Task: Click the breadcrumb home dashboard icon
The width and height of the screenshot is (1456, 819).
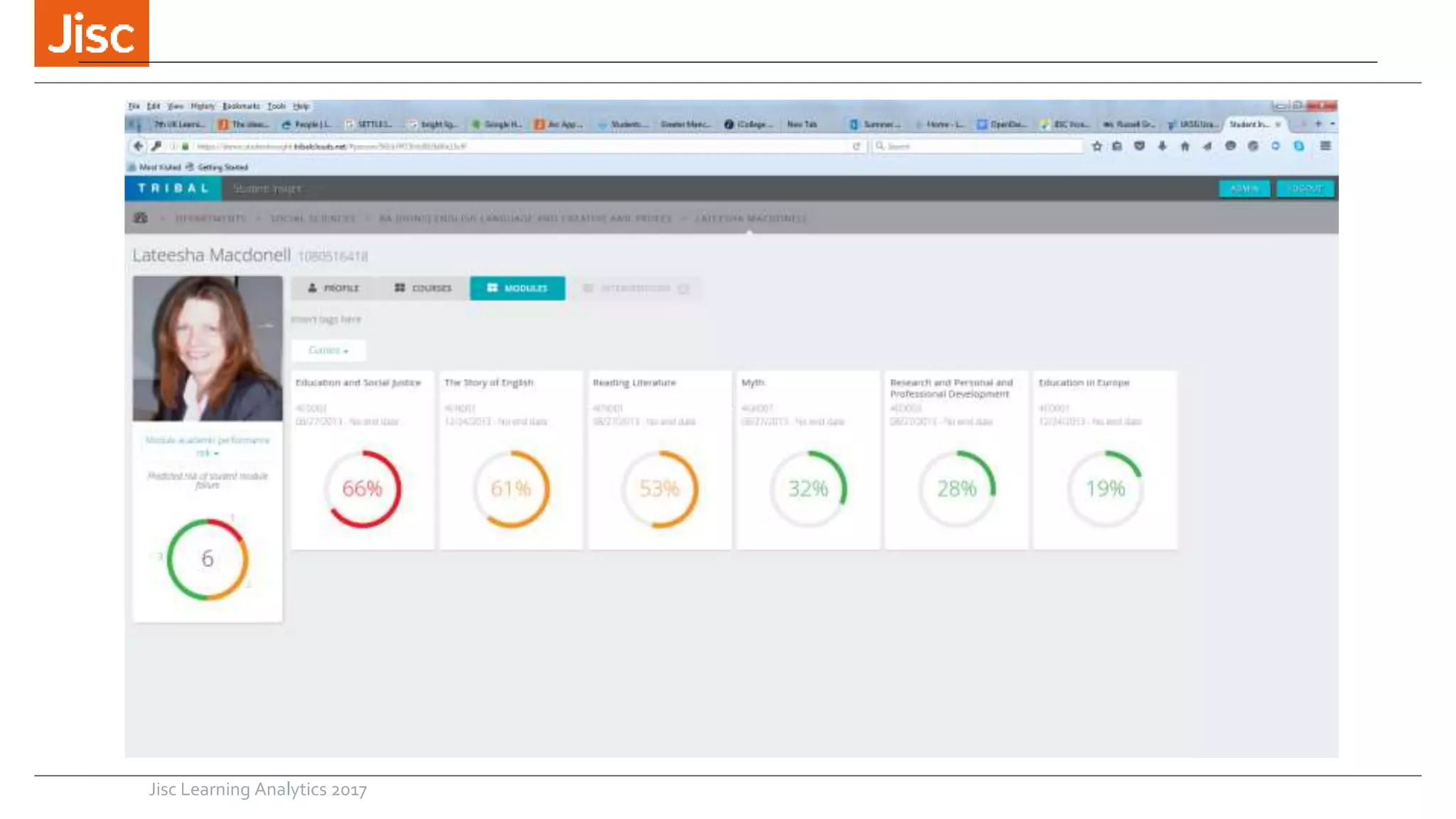Action: 141,218
